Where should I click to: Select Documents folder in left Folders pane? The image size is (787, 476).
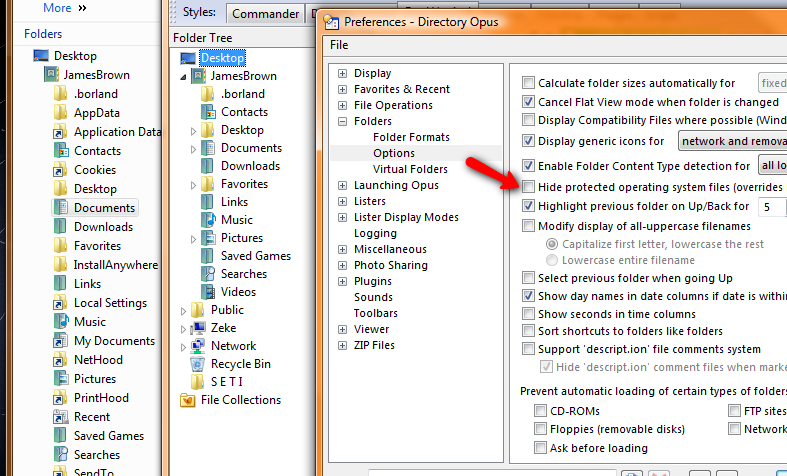(x=104, y=208)
